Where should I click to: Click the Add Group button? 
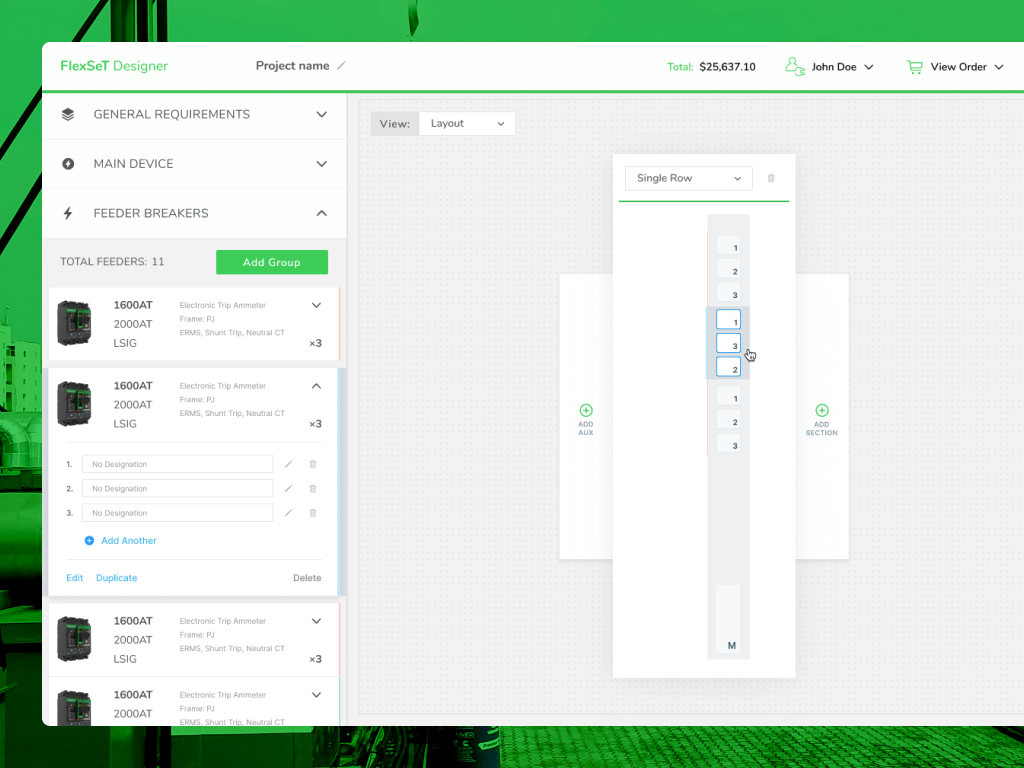[272, 262]
